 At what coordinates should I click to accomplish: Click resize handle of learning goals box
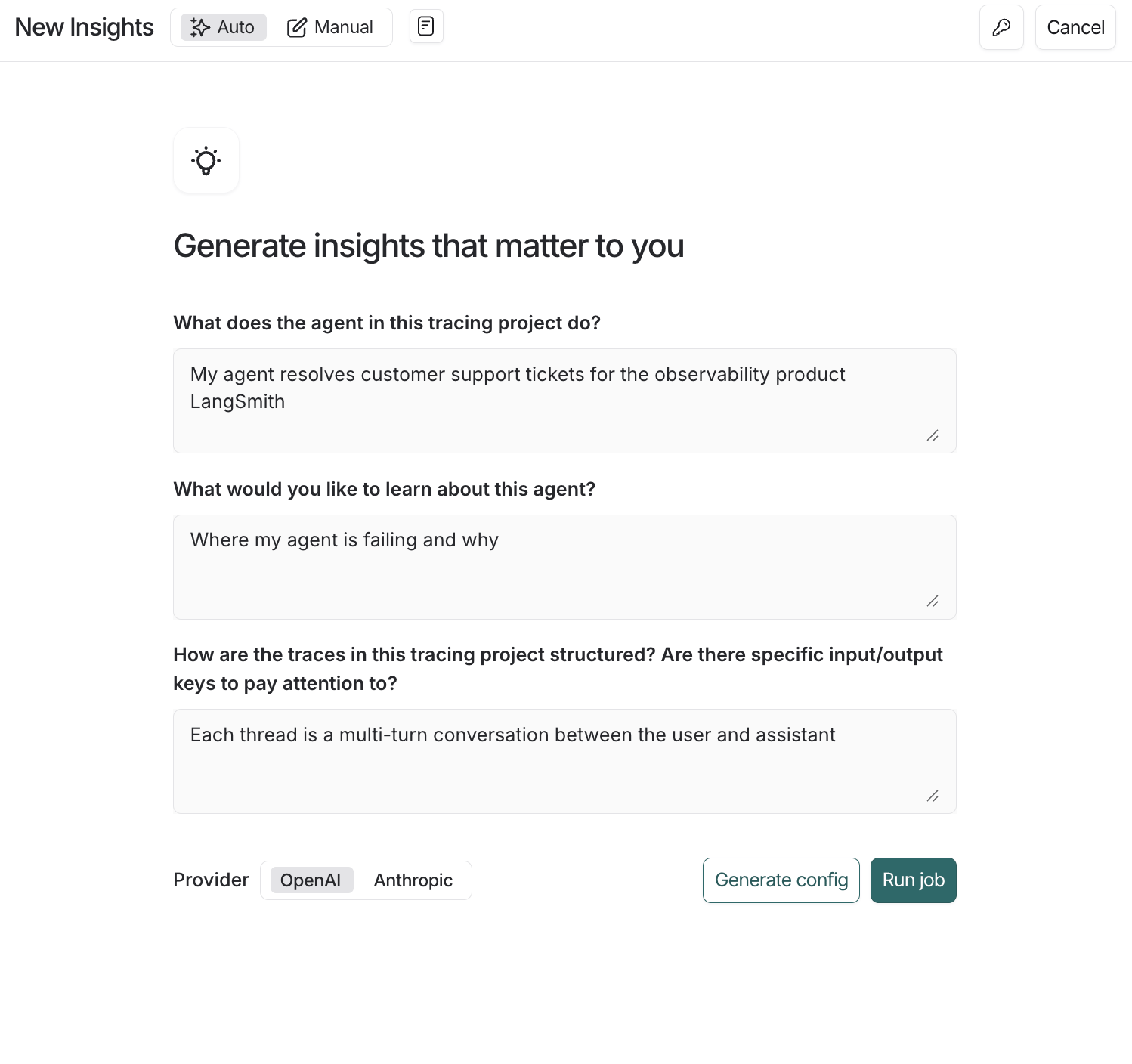(933, 602)
